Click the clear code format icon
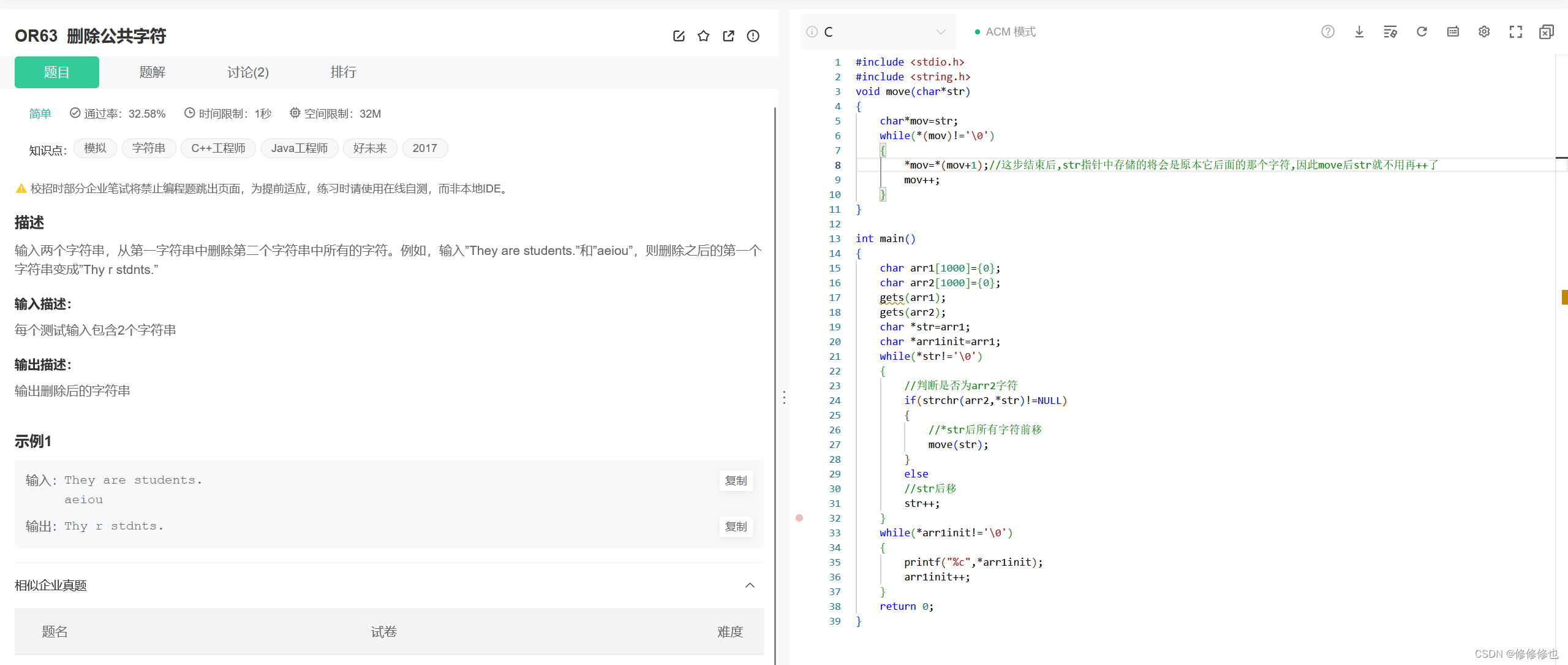 click(x=1390, y=32)
